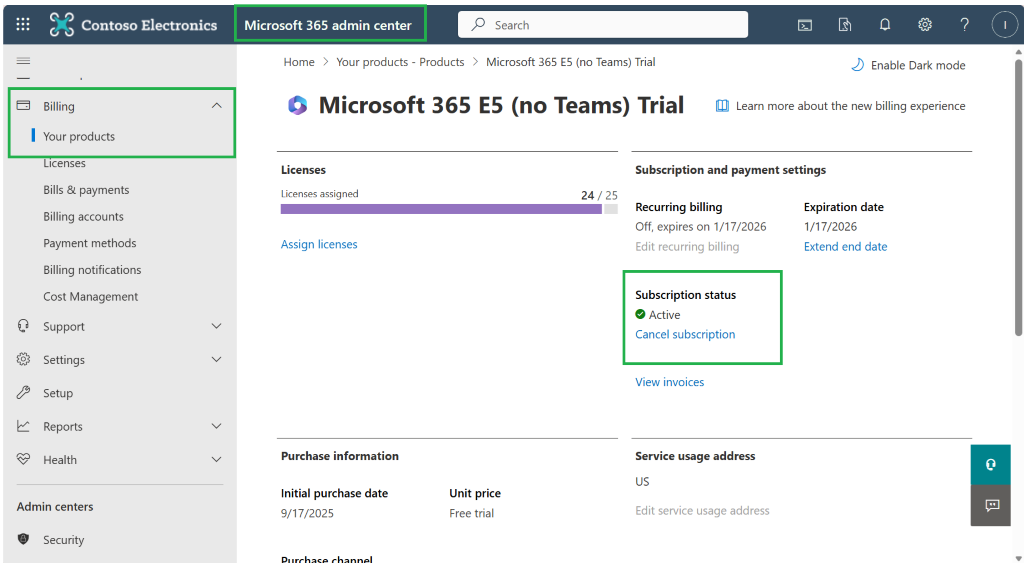Expand the Reports section chevron
The width and height of the screenshot is (1024, 563).
click(x=217, y=426)
